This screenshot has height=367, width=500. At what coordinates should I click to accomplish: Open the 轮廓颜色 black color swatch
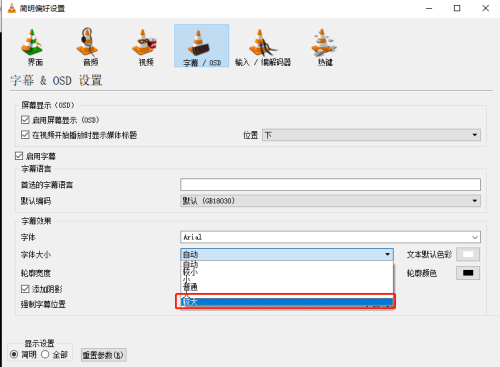tap(468, 273)
